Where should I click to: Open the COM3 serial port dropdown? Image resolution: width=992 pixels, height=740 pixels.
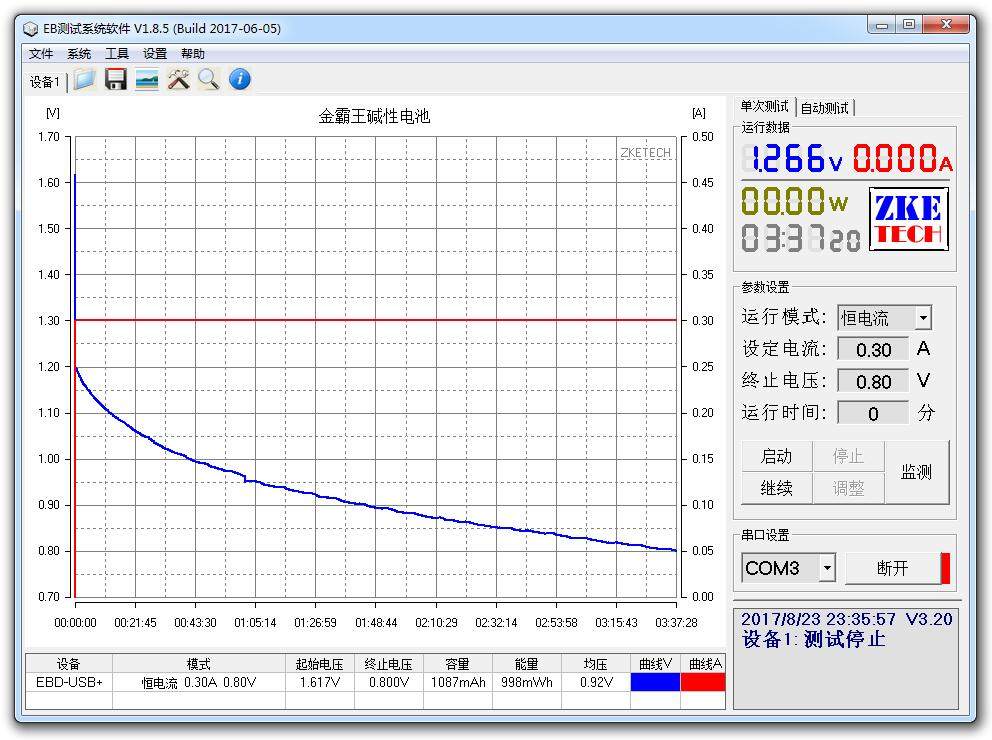[x=827, y=568]
